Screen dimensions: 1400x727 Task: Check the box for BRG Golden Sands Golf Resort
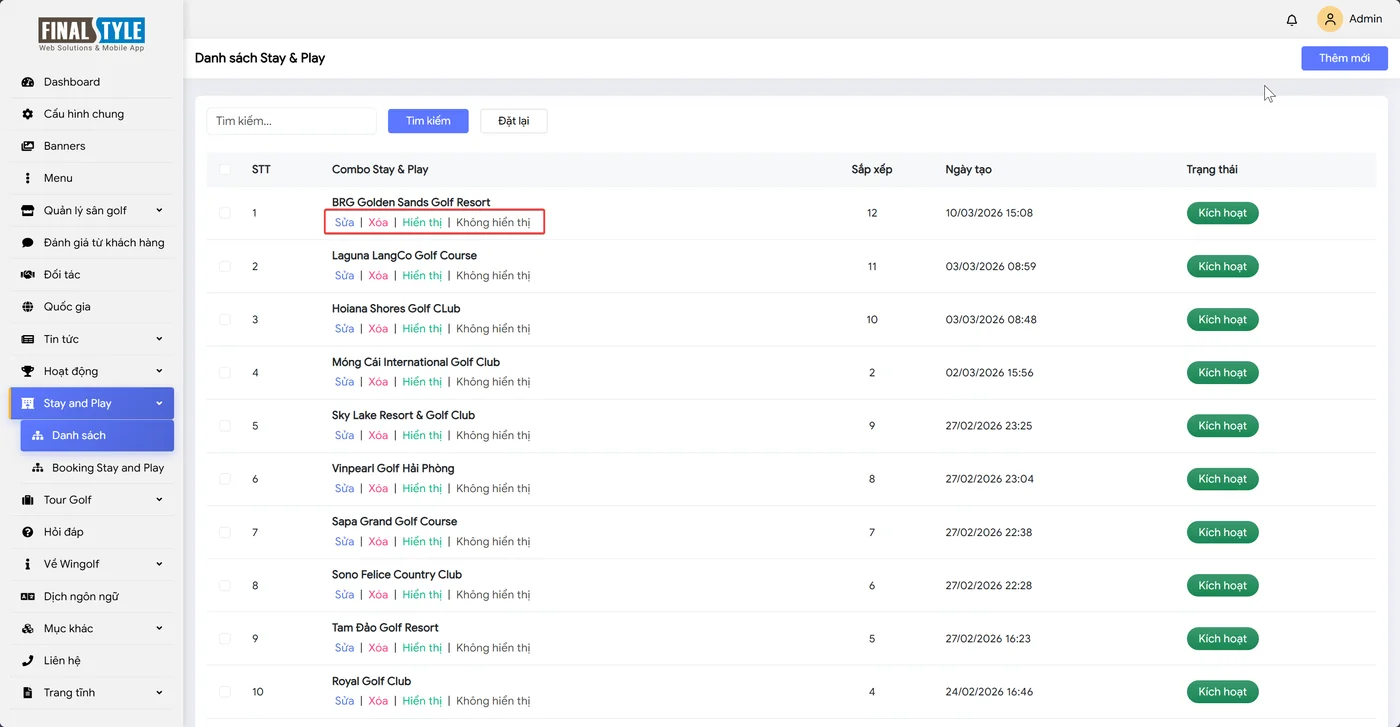click(225, 213)
